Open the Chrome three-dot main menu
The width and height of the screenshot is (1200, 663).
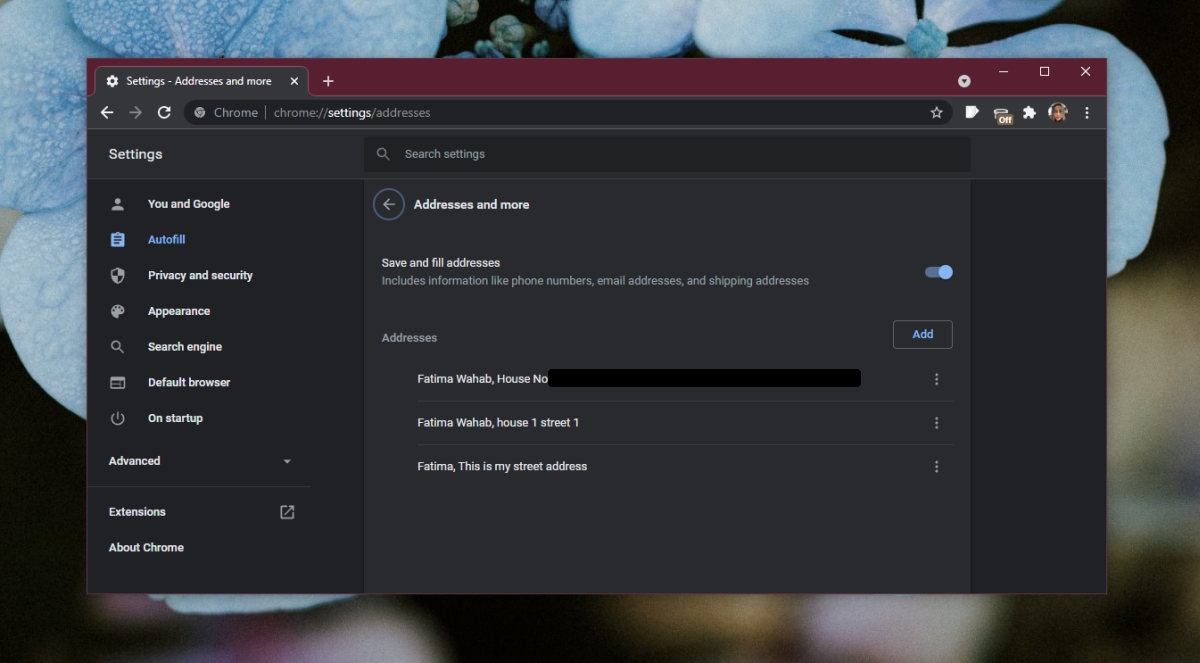pos(1087,113)
